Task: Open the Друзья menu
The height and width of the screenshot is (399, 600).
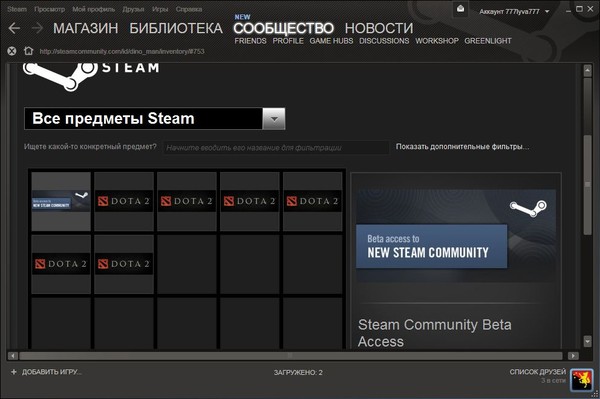Action: pyautogui.click(x=133, y=9)
